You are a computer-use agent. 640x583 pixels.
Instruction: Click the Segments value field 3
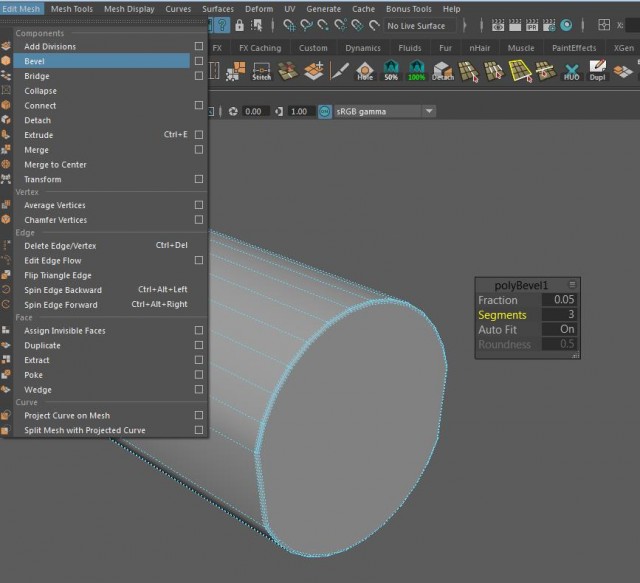pyautogui.click(x=559, y=314)
